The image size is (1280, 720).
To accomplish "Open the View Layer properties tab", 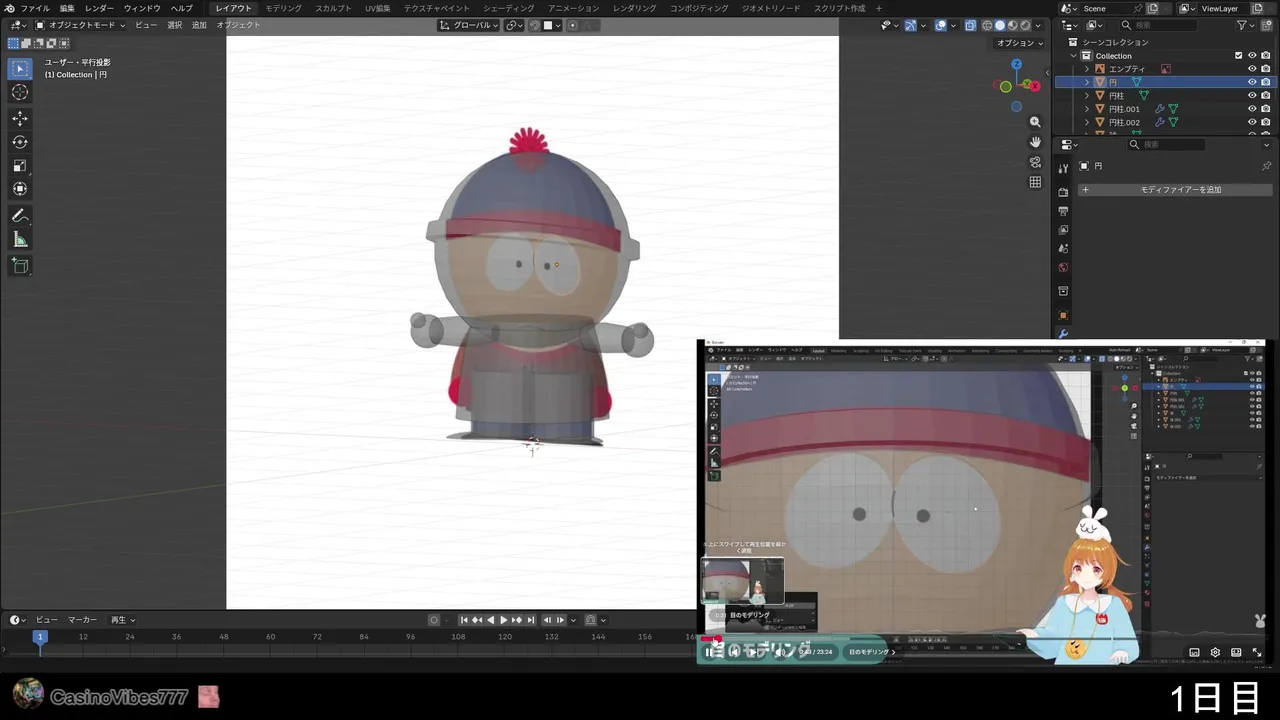I will (x=1063, y=230).
